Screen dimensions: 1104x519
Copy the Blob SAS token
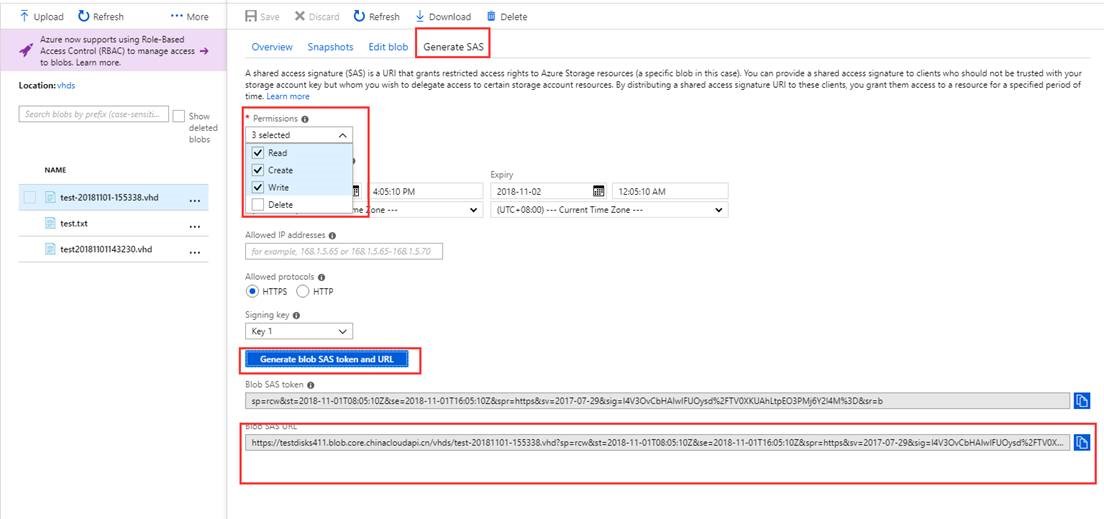[1081, 401]
